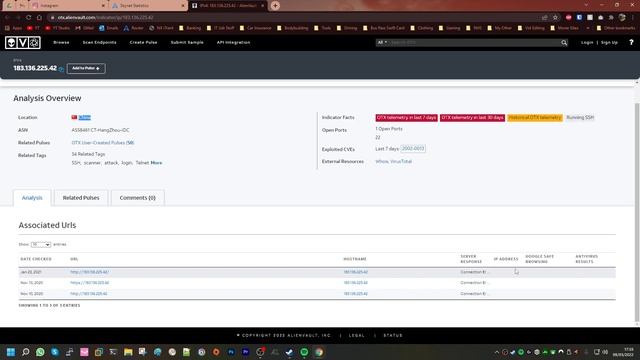Close the Skynet Statistics browser tab
The width and height of the screenshot is (640, 360).
pyautogui.click(x=182, y=6)
